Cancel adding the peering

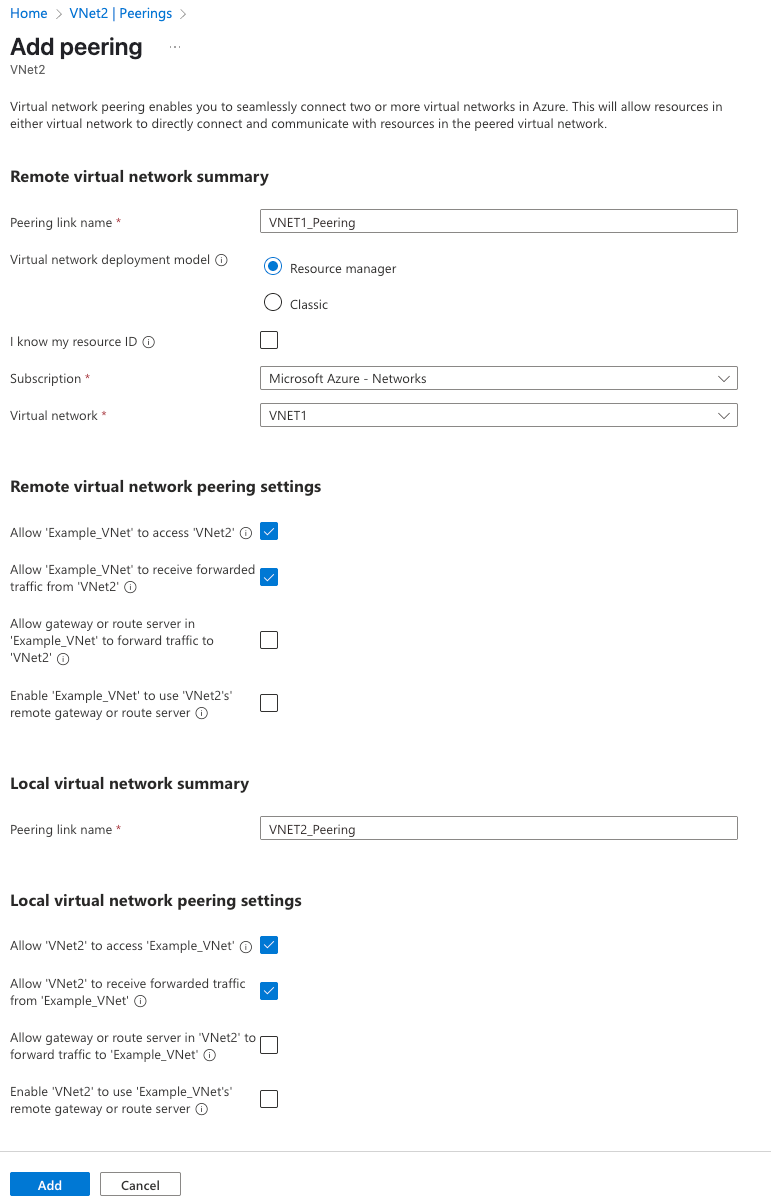point(140,1185)
